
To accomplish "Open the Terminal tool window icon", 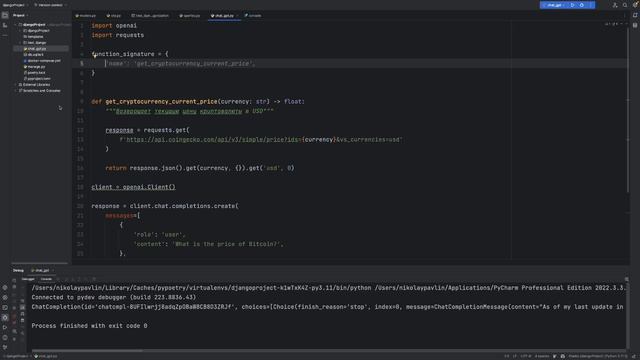I will pos(5,307).
